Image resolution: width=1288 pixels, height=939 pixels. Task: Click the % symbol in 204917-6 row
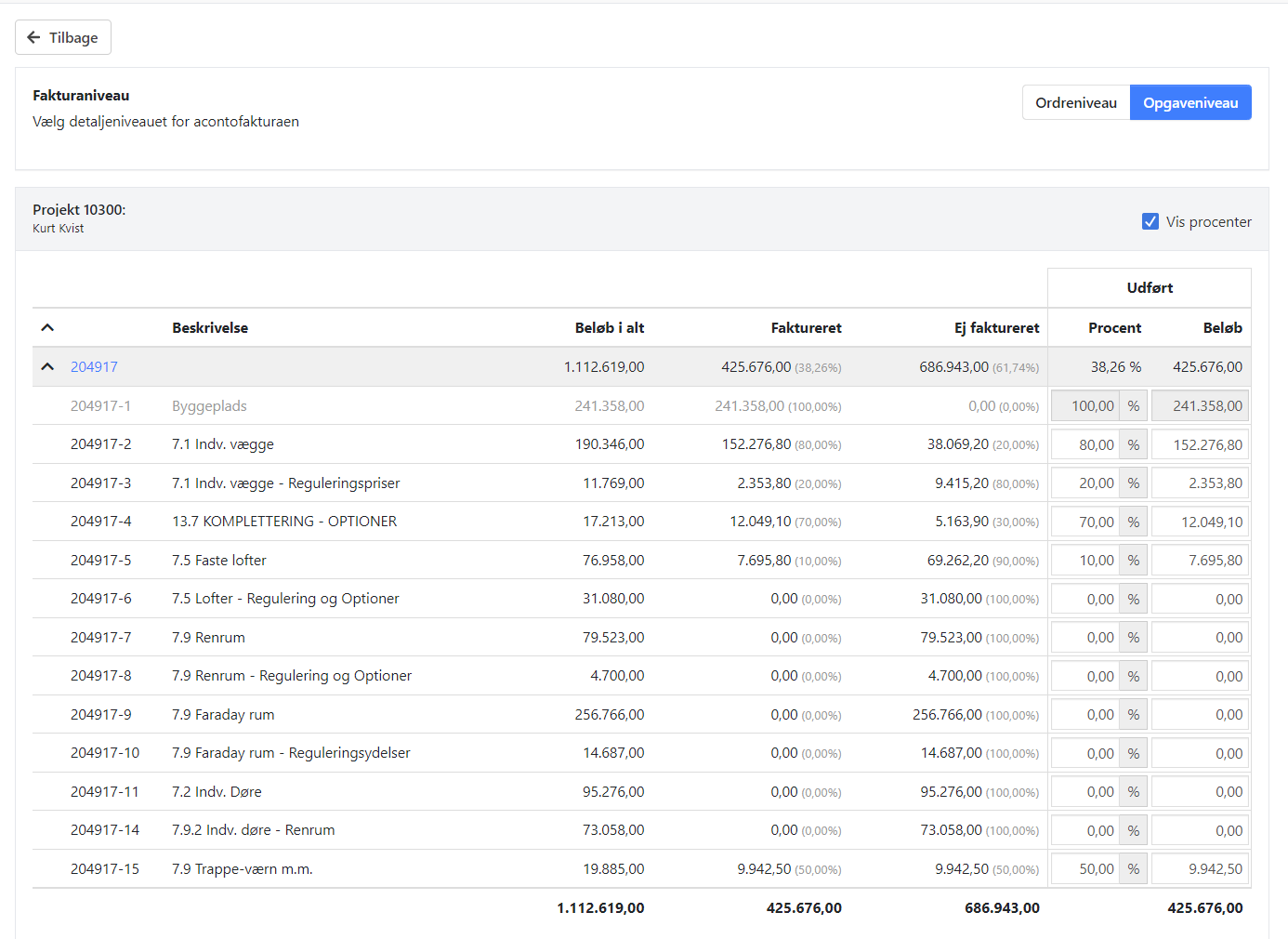coord(1133,600)
